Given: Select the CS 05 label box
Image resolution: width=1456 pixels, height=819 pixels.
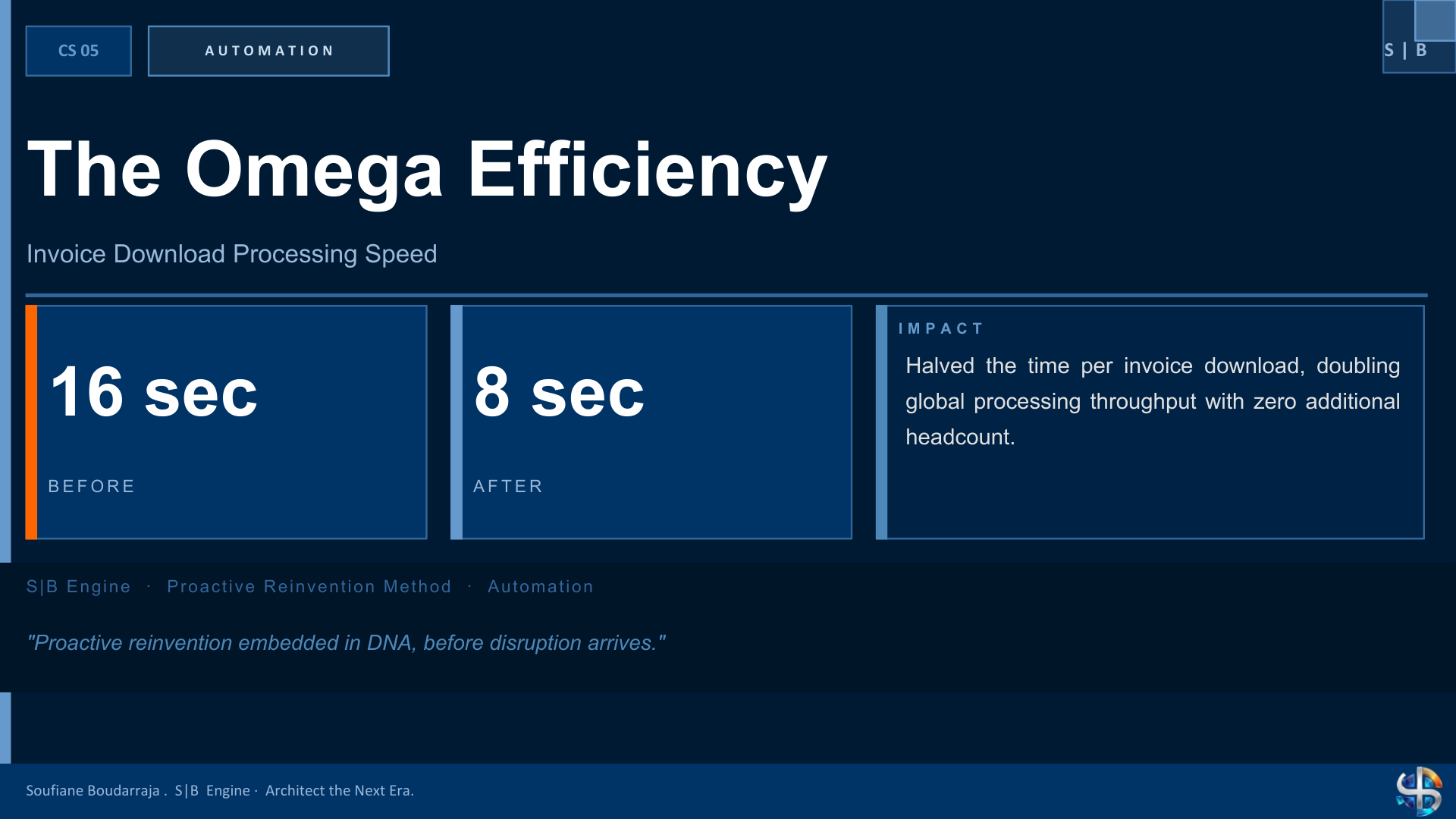Looking at the screenshot, I should (79, 51).
